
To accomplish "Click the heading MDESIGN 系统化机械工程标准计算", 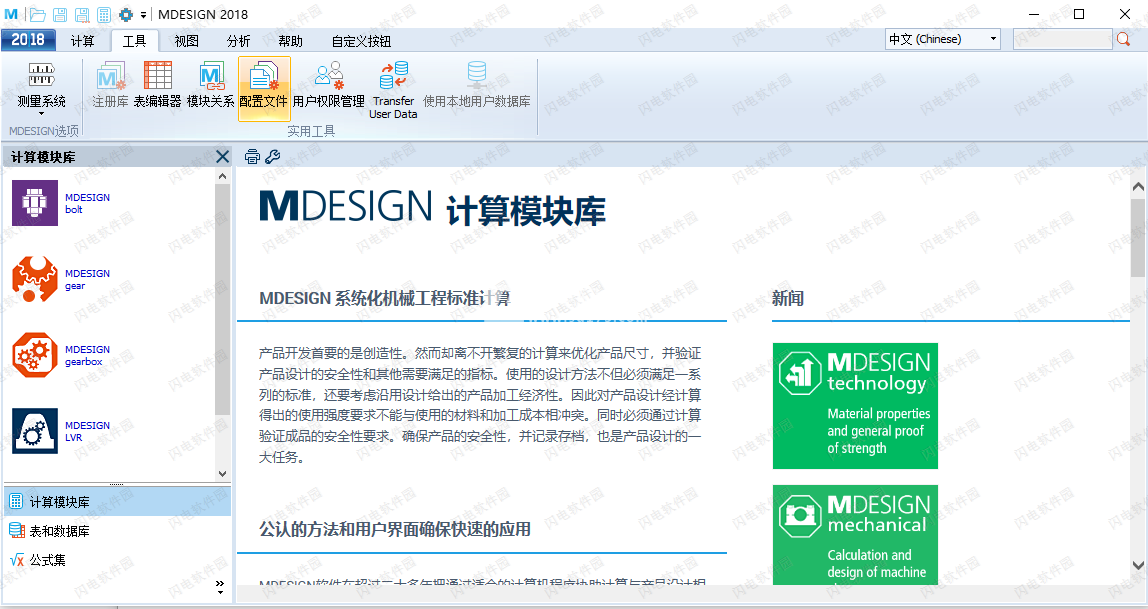I will pyautogui.click(x=384, y=299).
